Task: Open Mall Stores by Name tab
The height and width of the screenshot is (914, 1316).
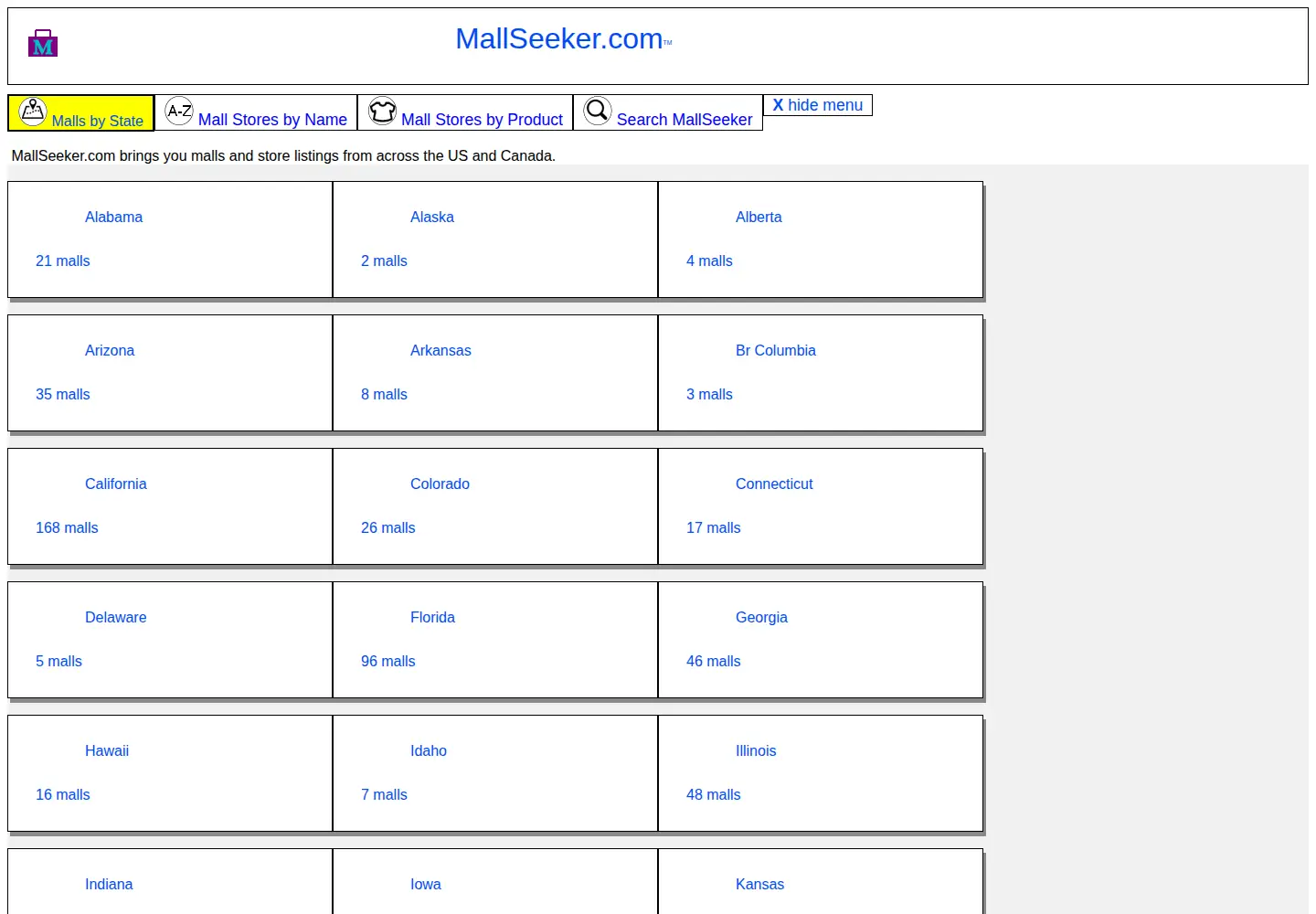Action: tap(256, 112)
